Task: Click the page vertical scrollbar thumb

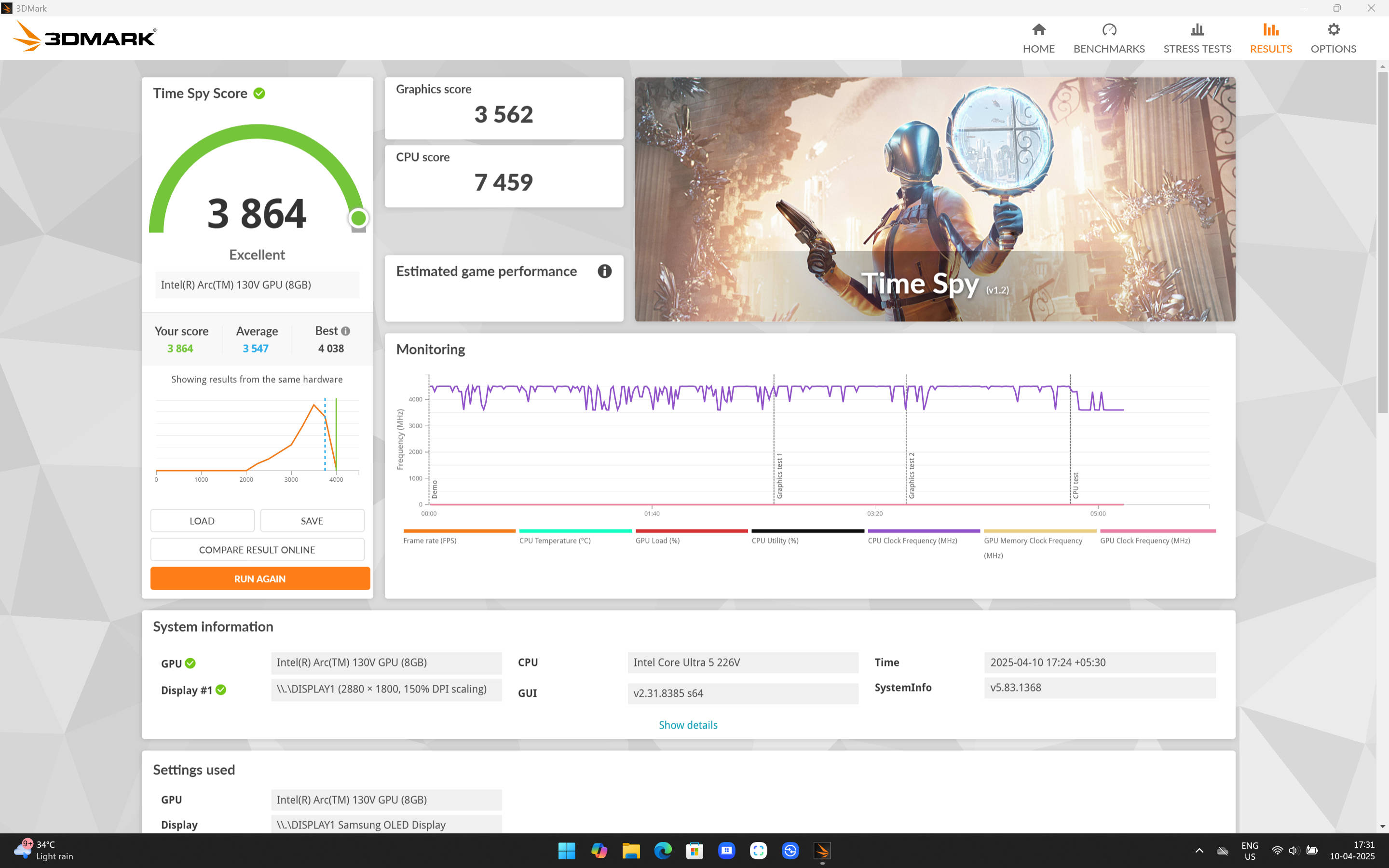Action: coord(1382,241)
